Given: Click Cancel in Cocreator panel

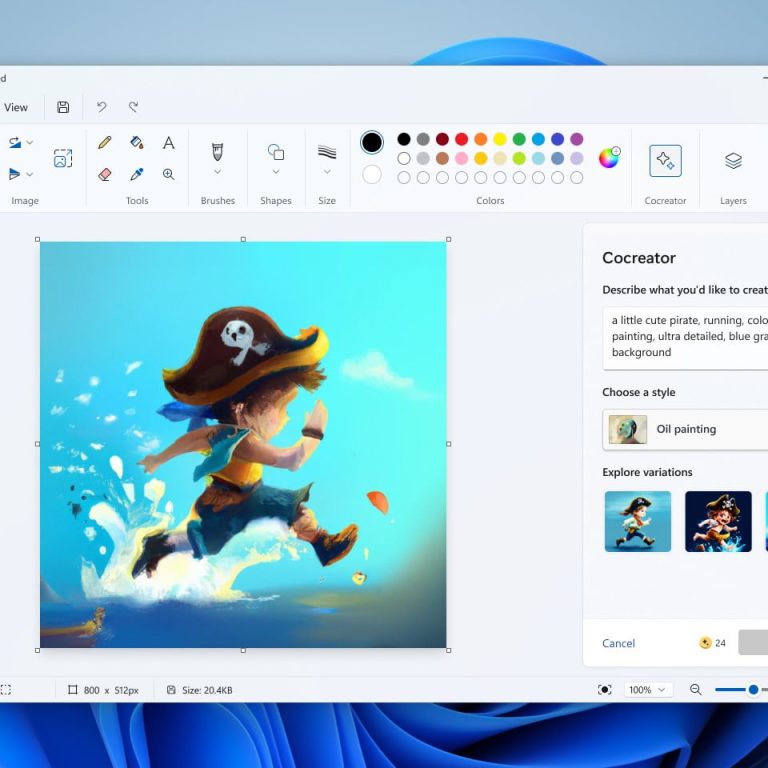Looking at the screenshot, I should click(619, 643).
